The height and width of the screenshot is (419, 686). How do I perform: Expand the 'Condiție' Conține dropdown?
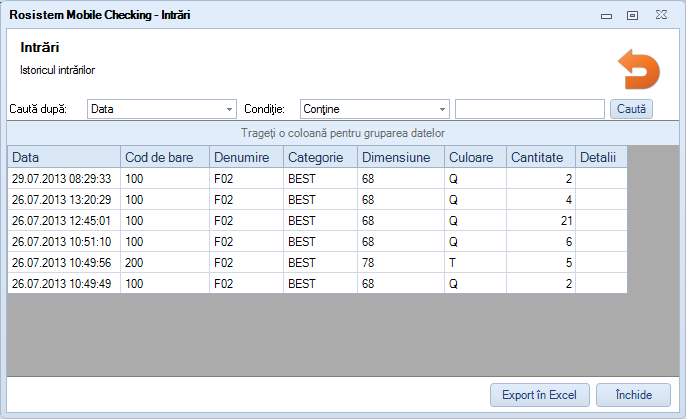click(373, 109)
